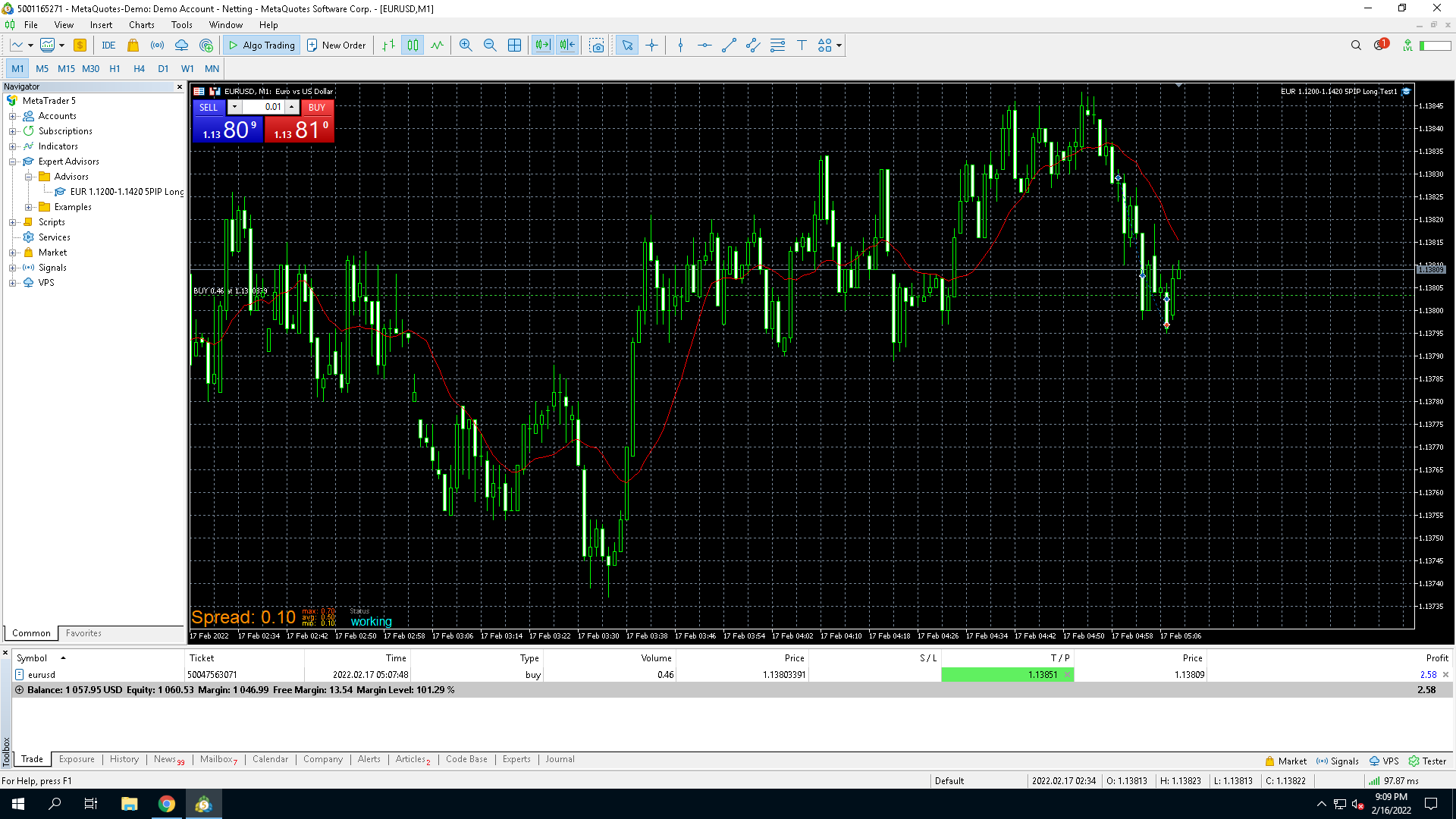Add a Text object to chart
Image resolution: width=1456 pixels, height=819 pixels.
[802, 45]
